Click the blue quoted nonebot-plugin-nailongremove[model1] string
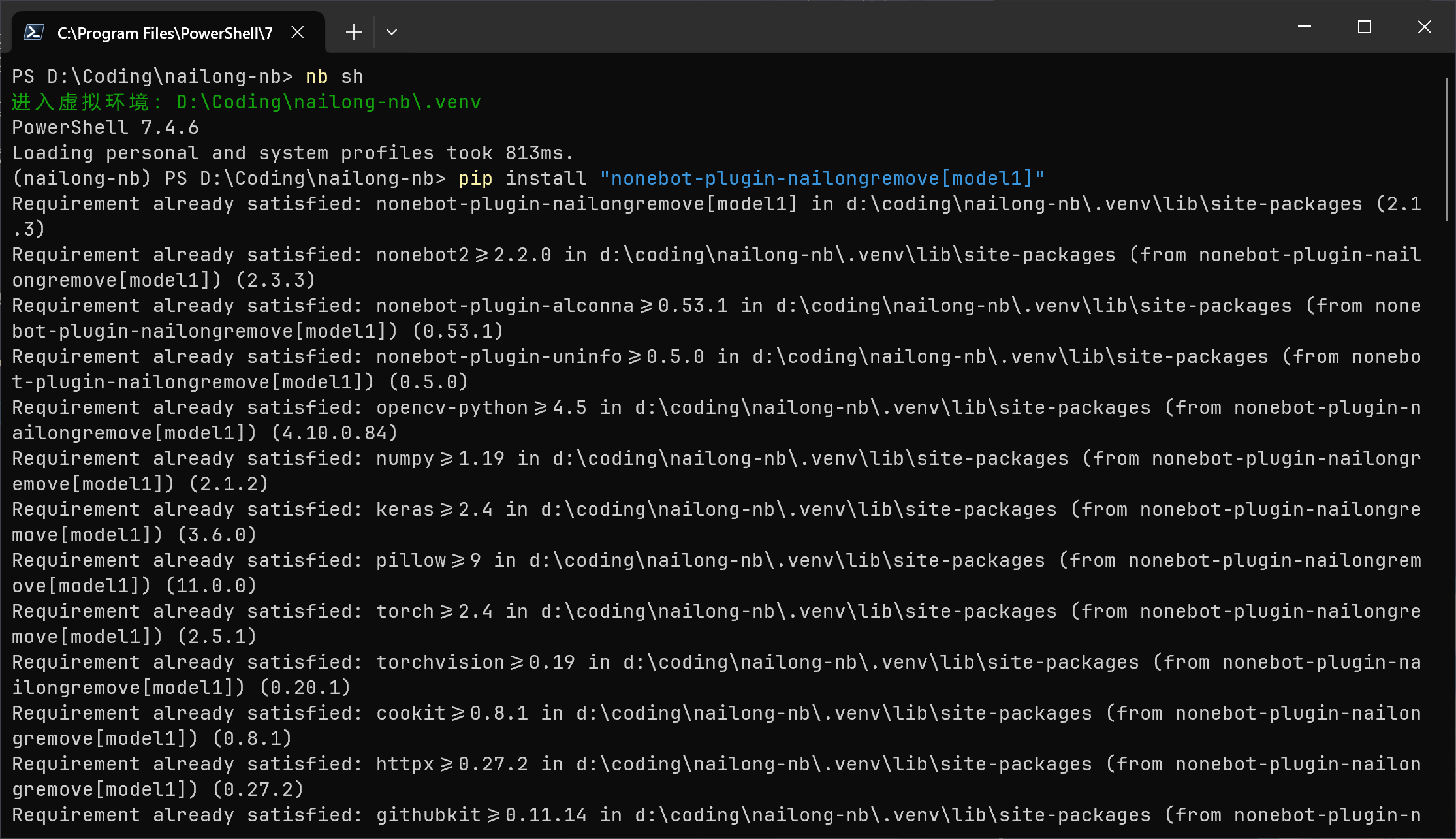The width and height of the screenshot is (1456, 839). click(x=822, y=179)
